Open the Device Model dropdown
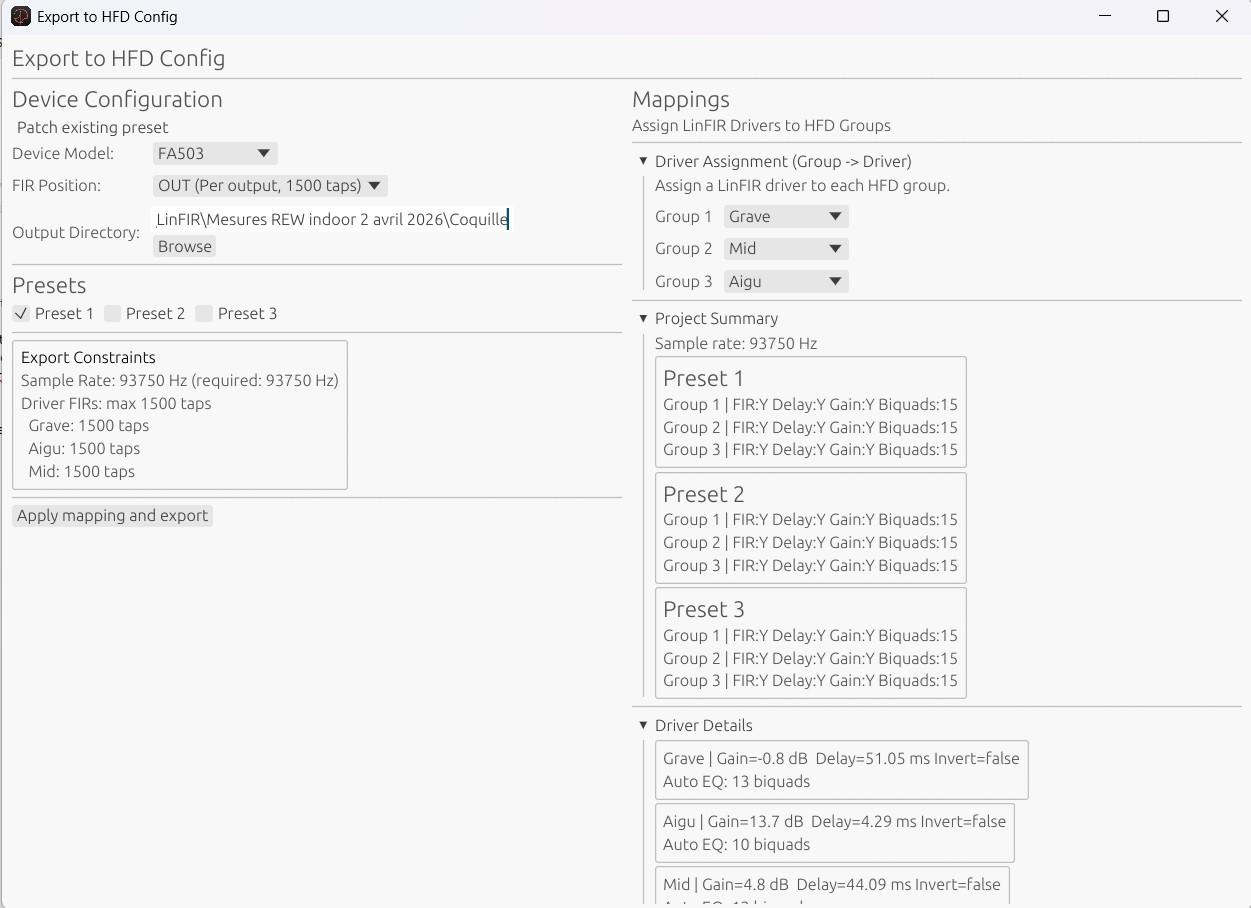 point(215,154)
